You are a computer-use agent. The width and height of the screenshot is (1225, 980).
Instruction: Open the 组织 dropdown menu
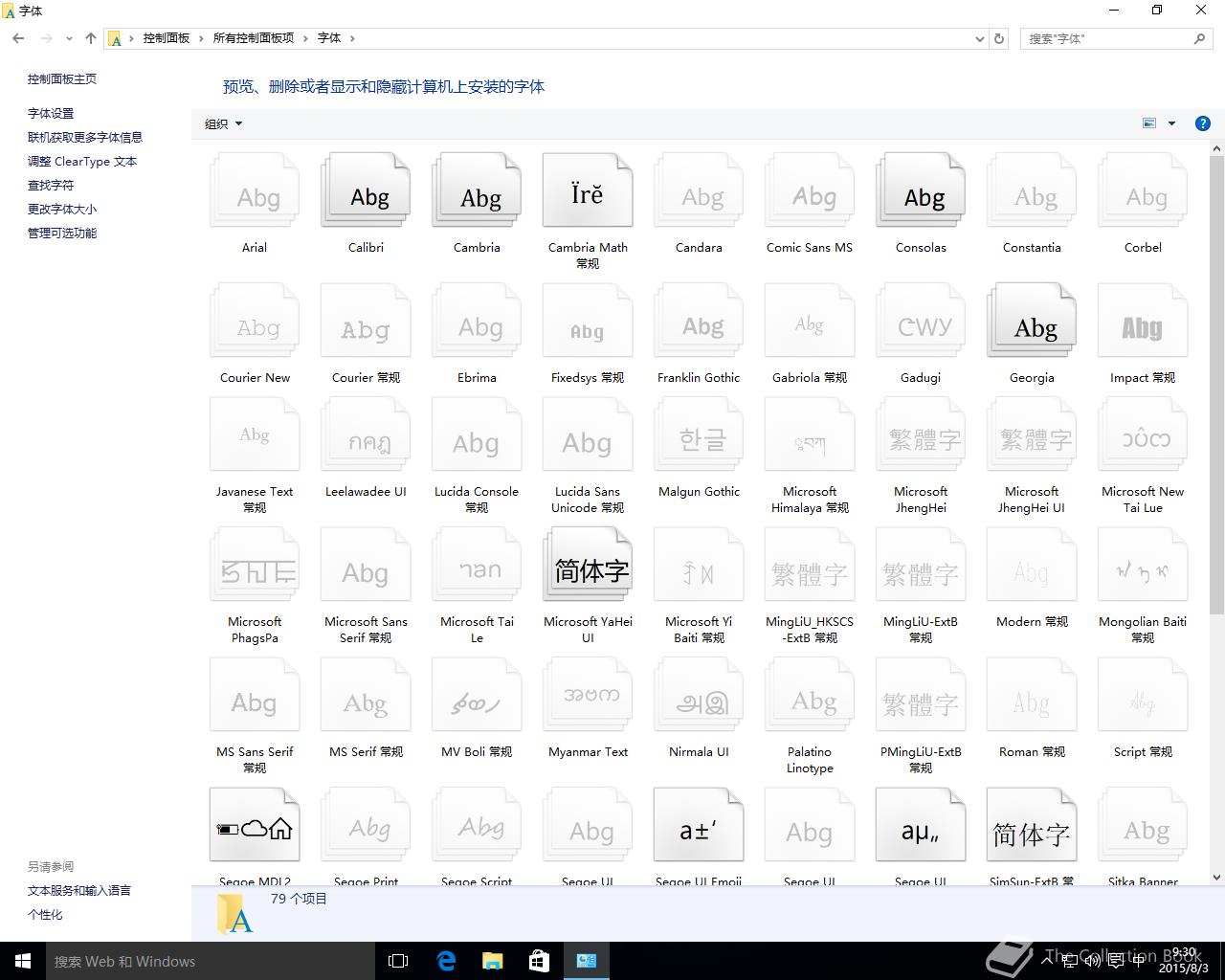[224, 123]
